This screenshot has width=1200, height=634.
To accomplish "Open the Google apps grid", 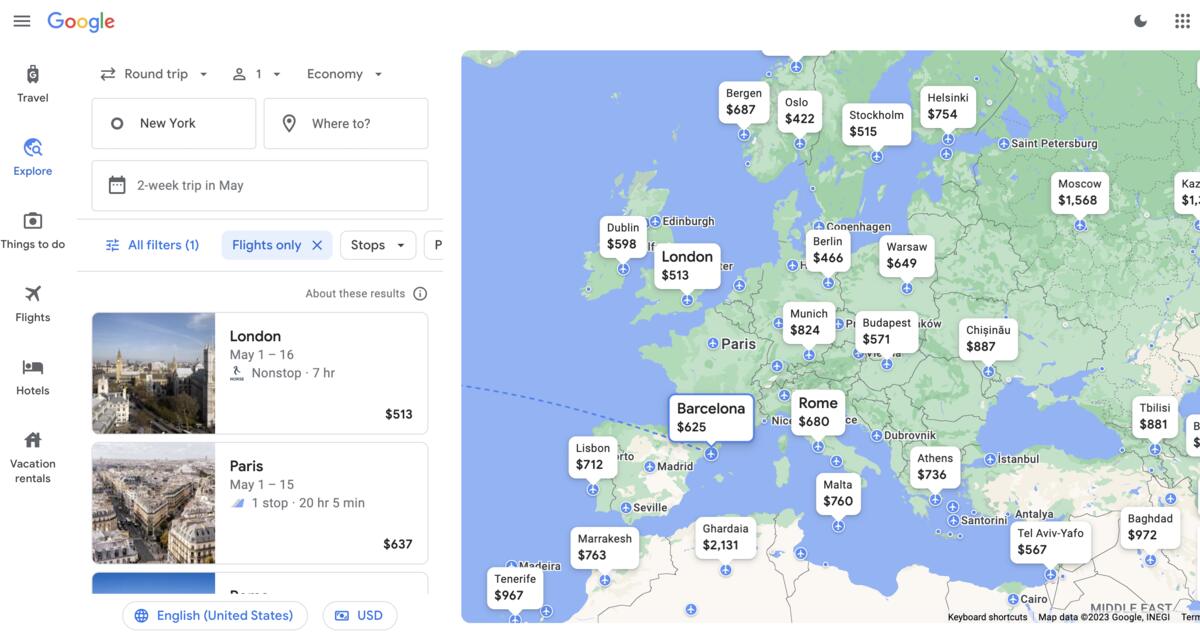I will coord(1181,20).
